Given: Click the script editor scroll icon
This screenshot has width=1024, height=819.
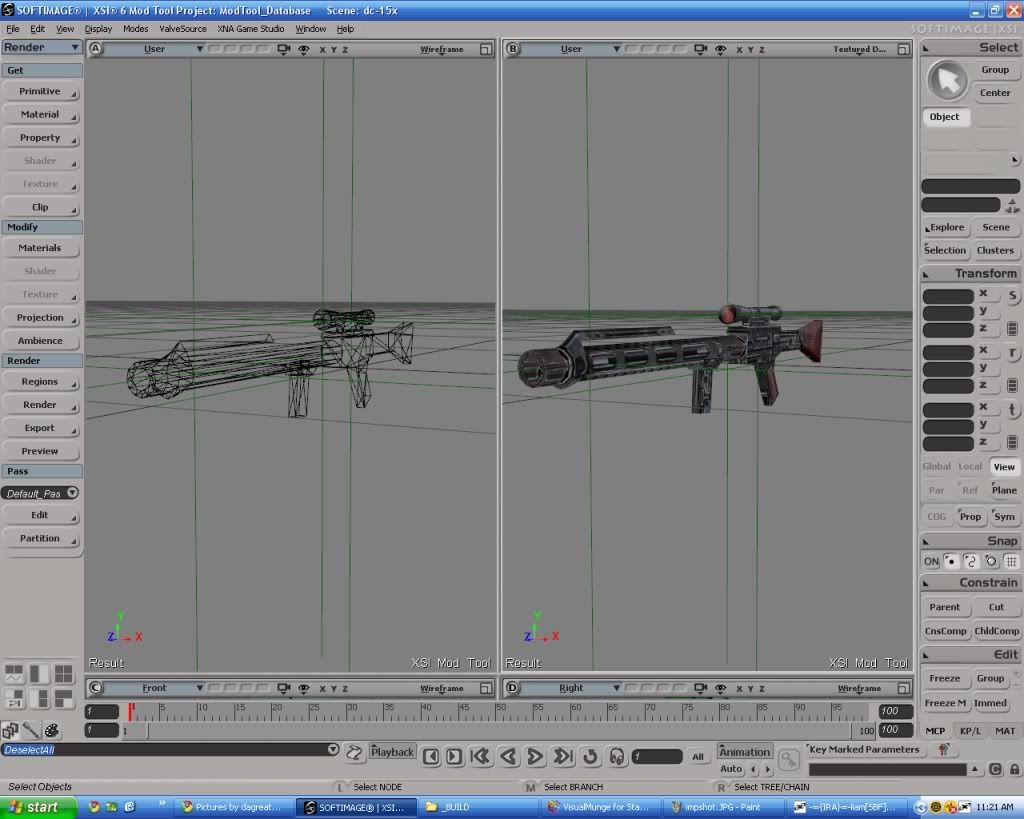Looking at the screenshot, I should [x=354, y=753].
